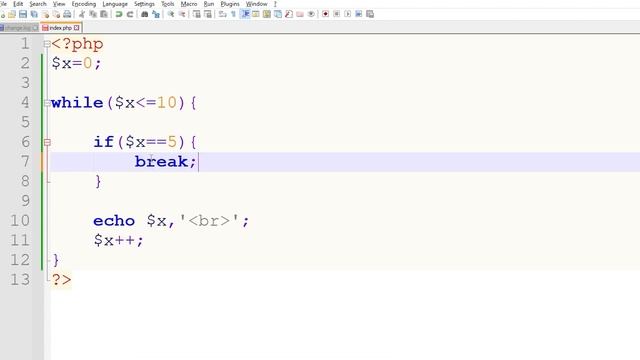Click the 'while' keyword on line 4
The image size is (640, 360).
77,102
